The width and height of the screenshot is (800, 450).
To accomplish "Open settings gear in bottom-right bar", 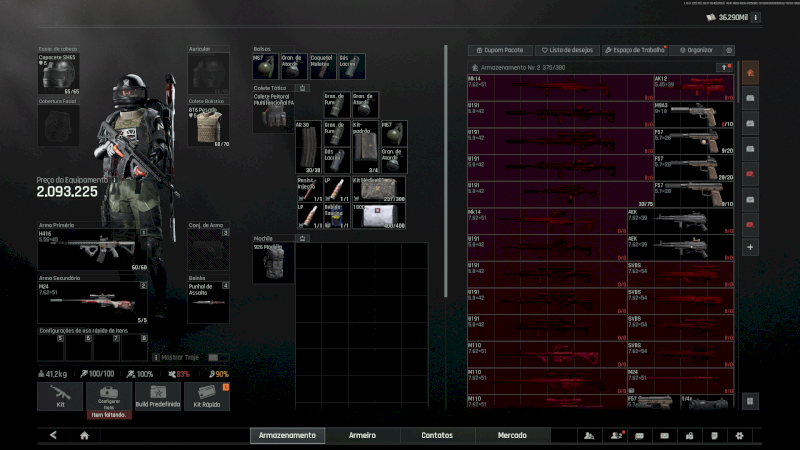I will (739, 436).
